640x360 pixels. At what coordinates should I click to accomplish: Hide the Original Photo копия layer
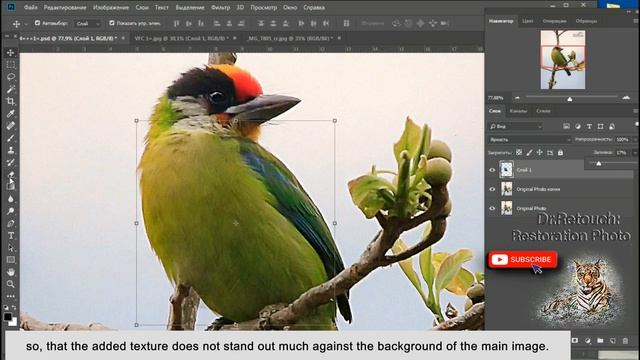492,189
